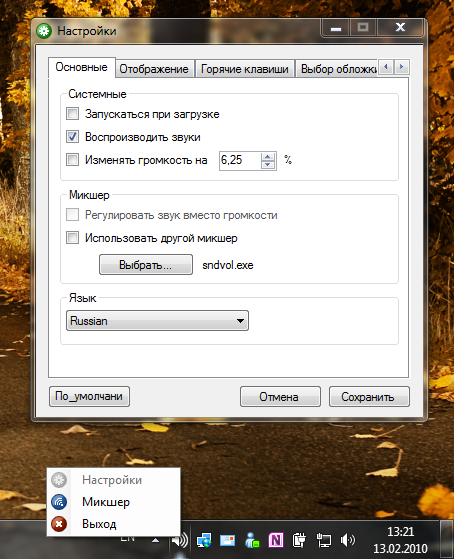
Task: Open the network connection tray icon
Action: [323, 540]
